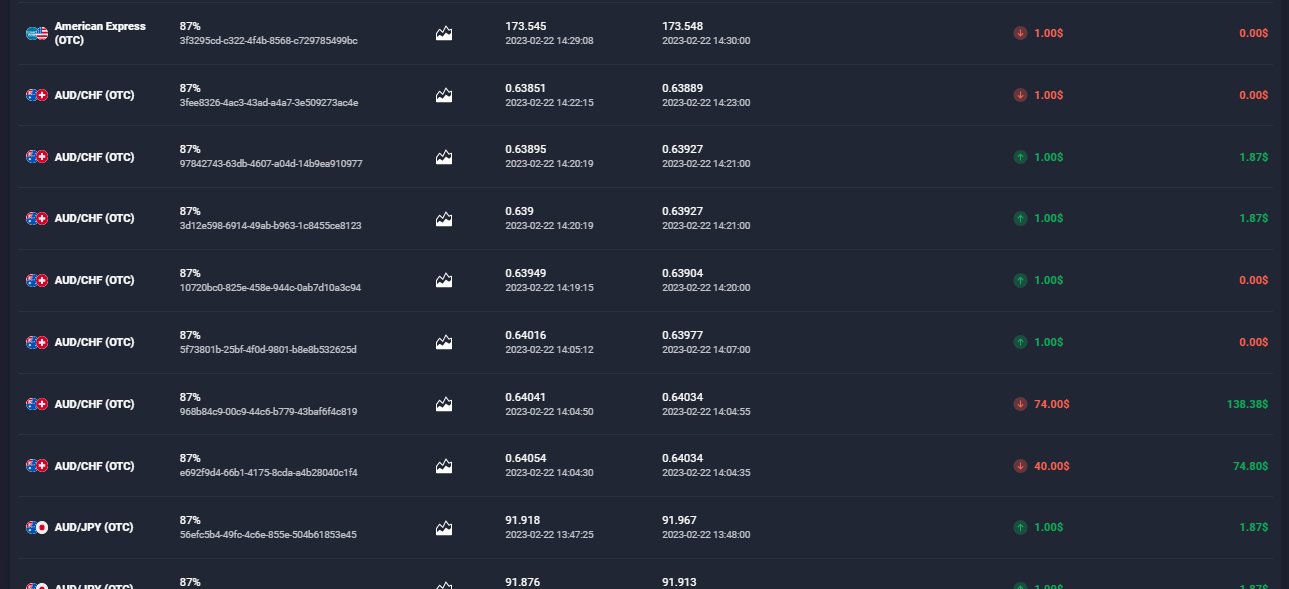View chart for the 40.00$ AUD/CHF trade
1289x589 pixels.
coord(444,466)
